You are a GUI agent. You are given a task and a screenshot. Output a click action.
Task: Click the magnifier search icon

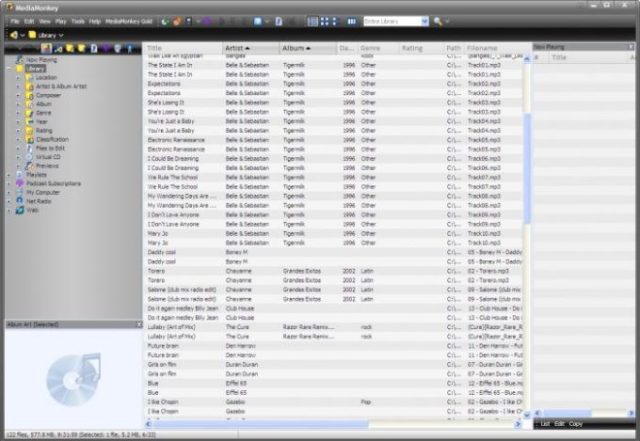tap(438, 21)
